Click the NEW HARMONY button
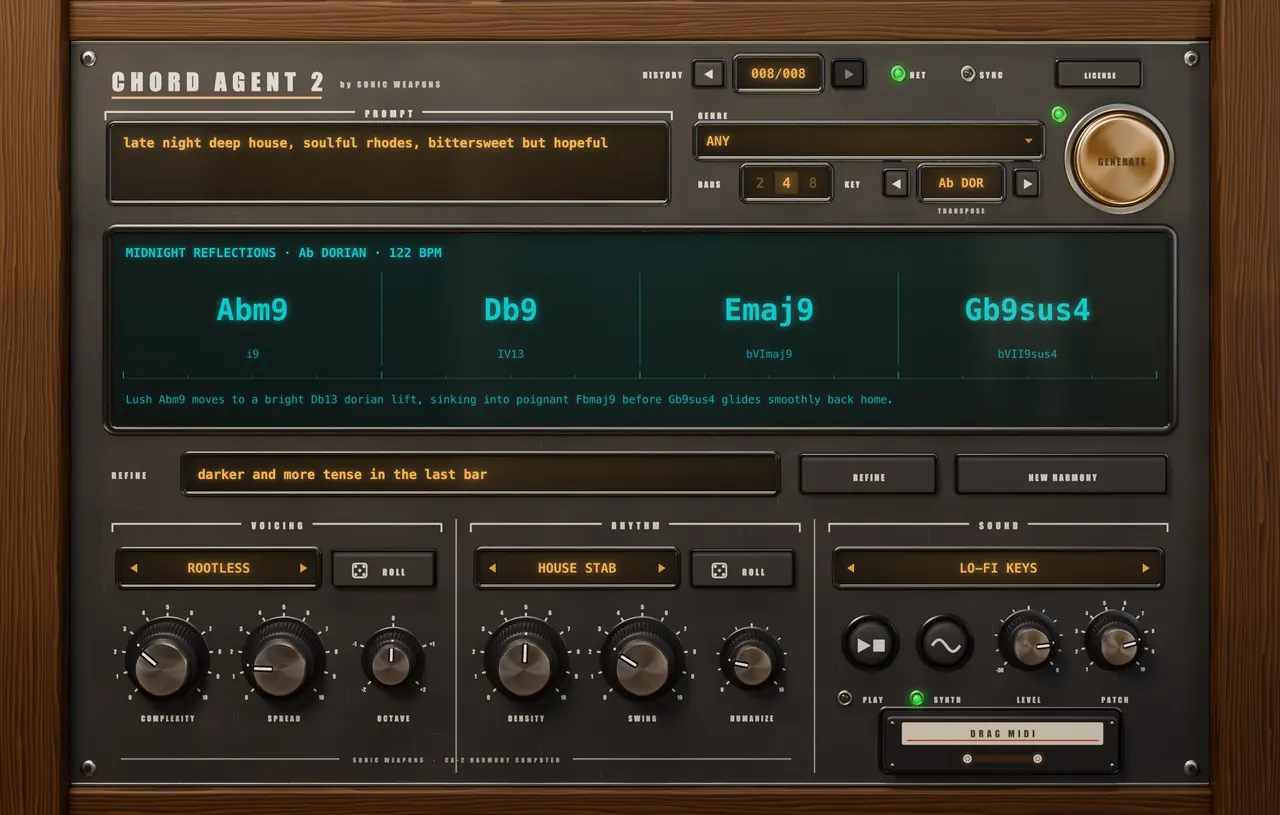This screenshot has height=815, width=1280. [1062, 475]
